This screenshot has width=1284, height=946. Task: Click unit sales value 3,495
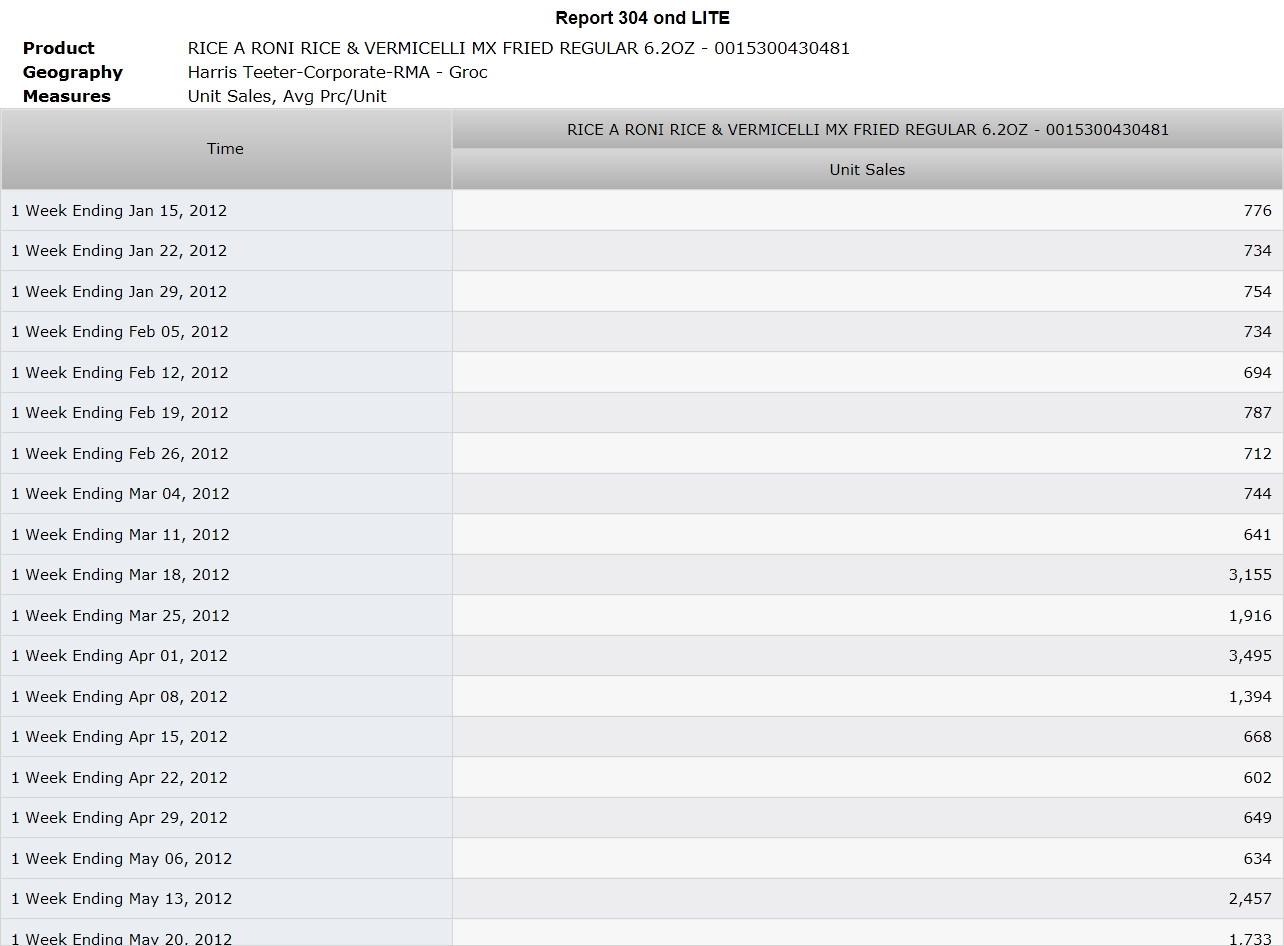tap(1251, 656)
